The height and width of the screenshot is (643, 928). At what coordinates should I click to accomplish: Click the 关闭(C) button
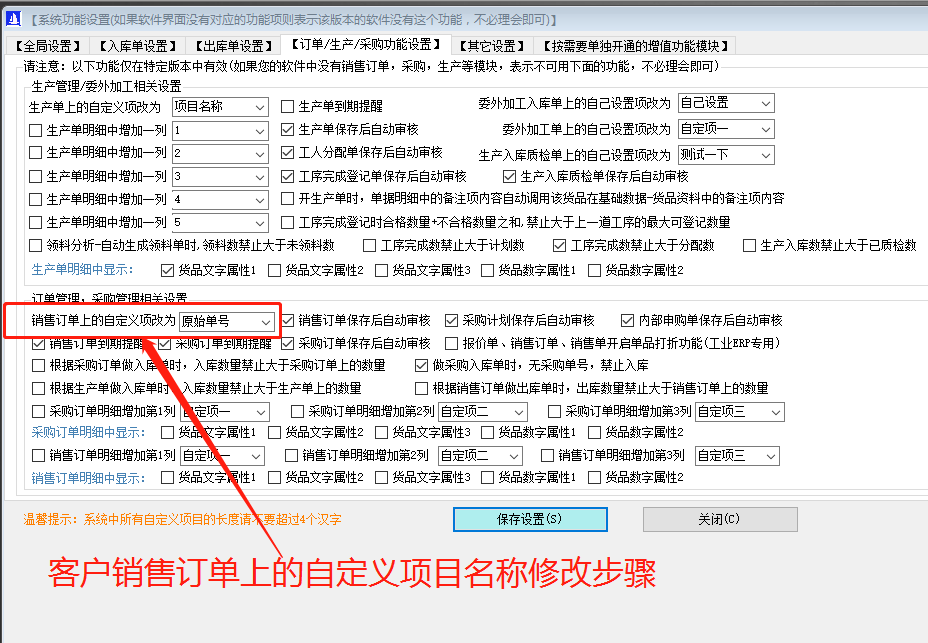(x=719, y=519)
